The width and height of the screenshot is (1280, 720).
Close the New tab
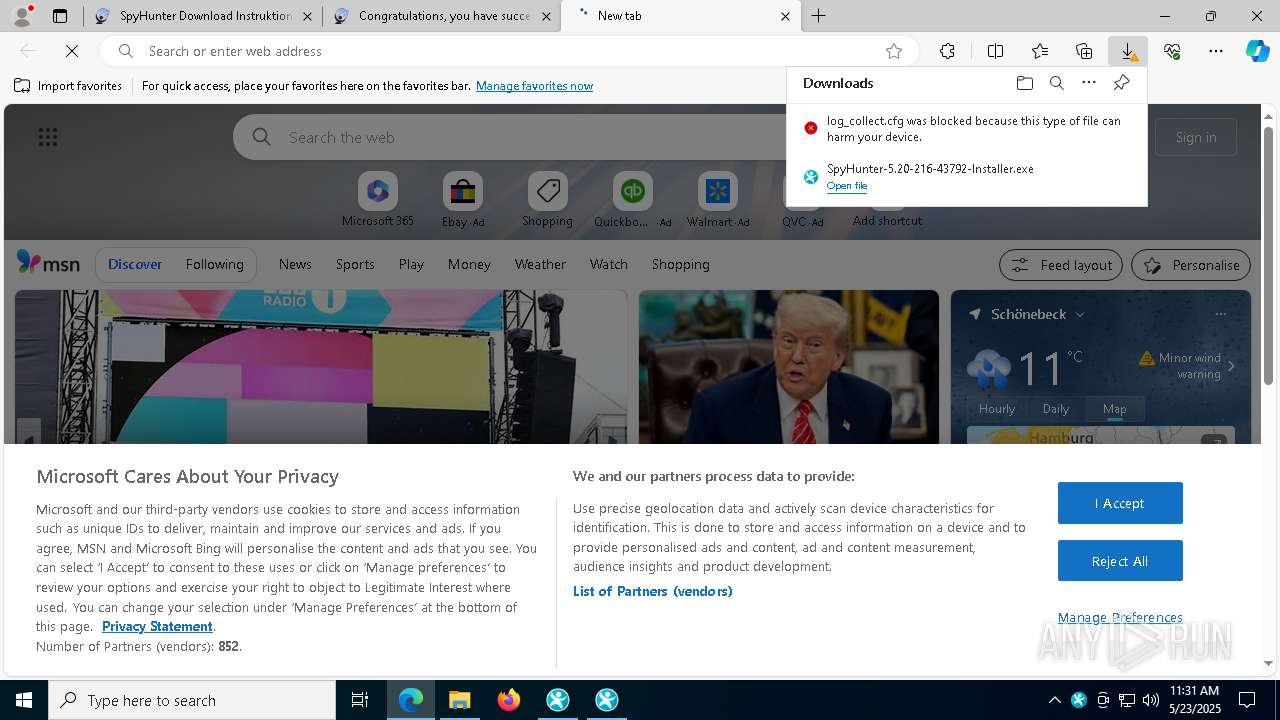[785, 16]
